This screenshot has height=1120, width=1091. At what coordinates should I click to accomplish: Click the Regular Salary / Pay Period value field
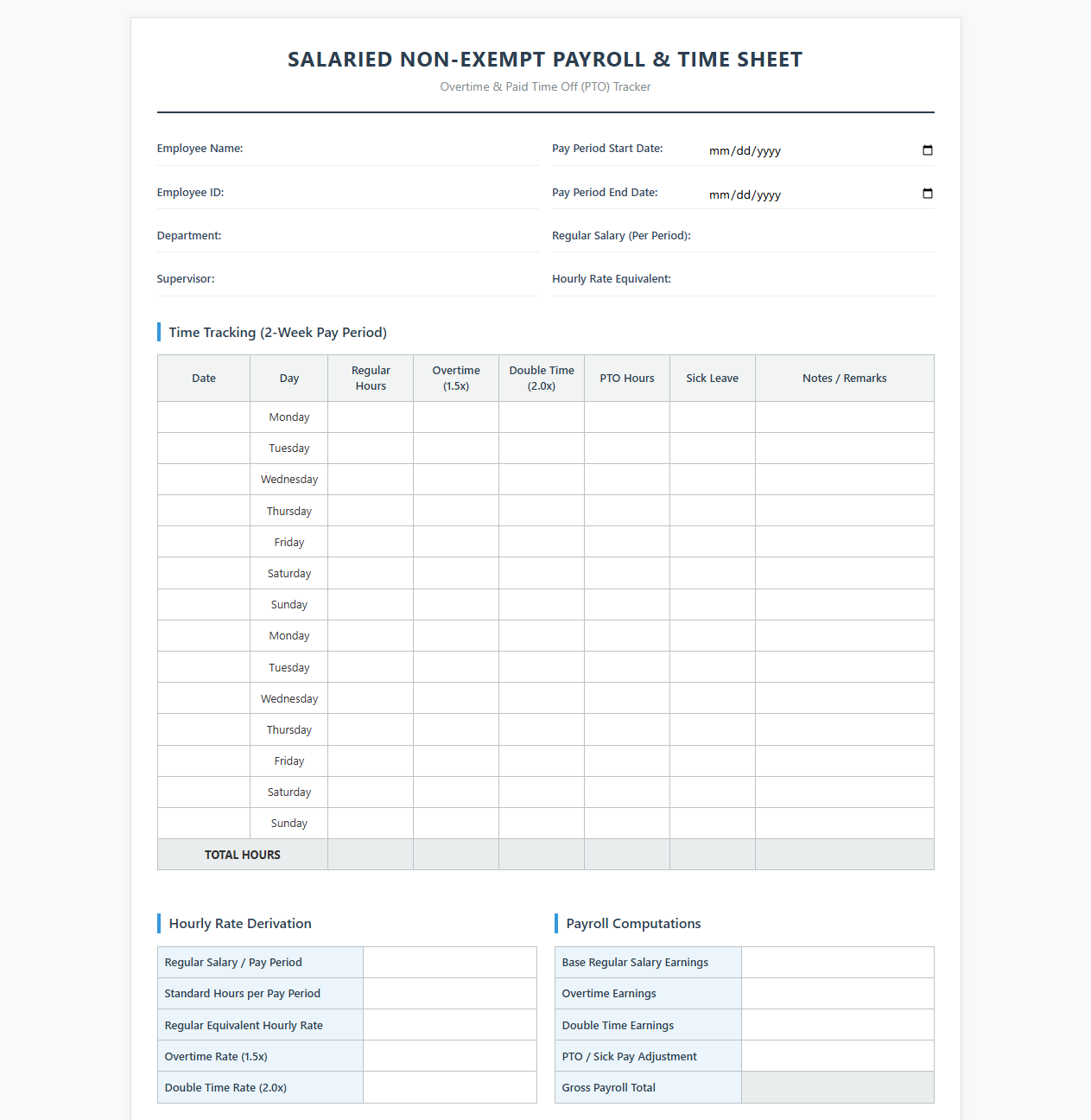[x=450, y=963]
